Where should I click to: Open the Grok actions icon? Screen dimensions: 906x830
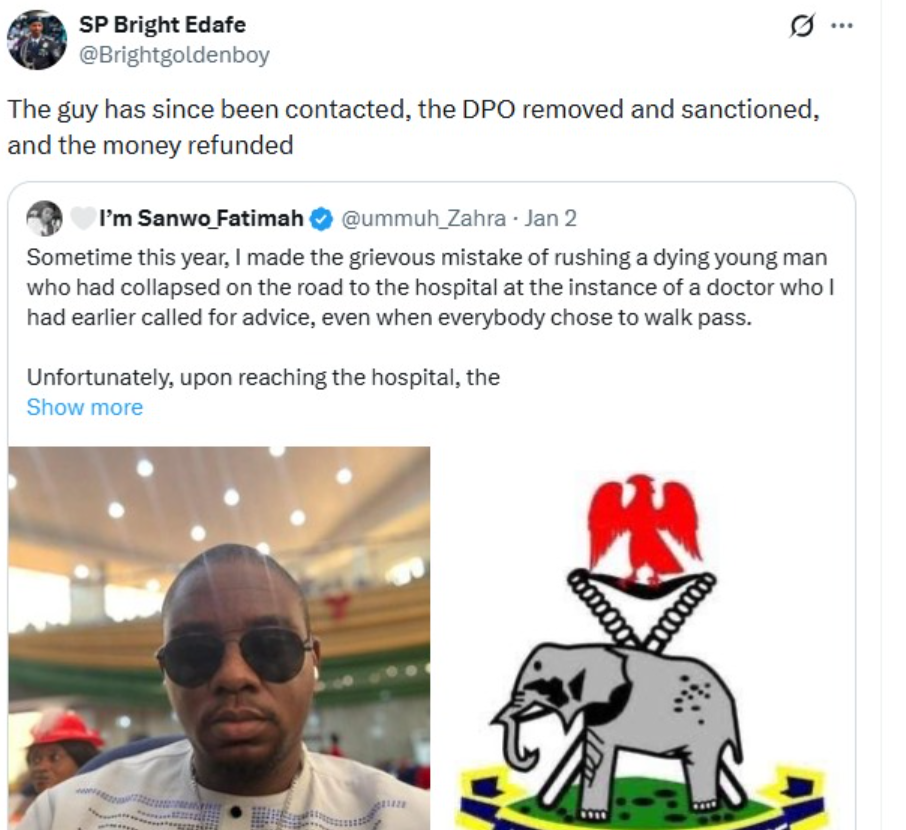pyautogui.click(x=801, y=27)
